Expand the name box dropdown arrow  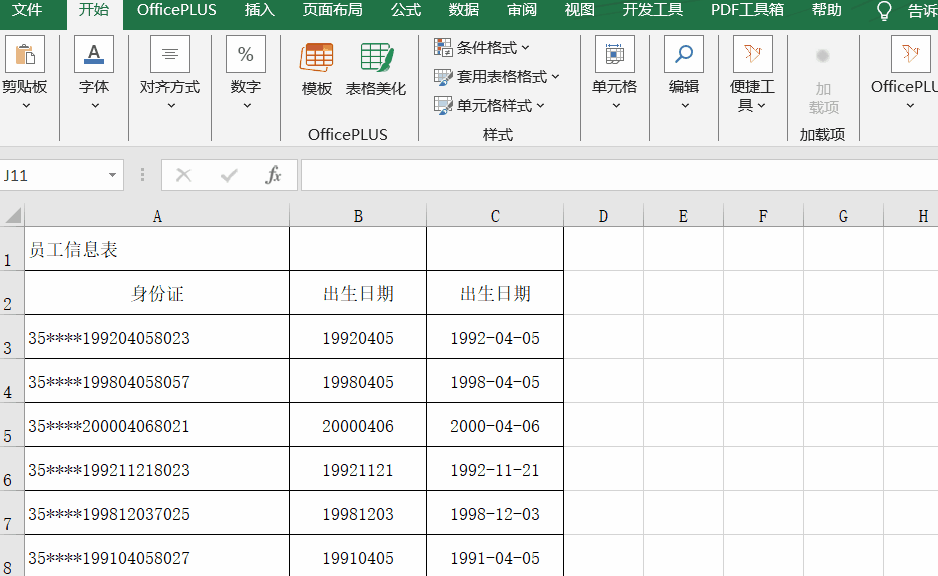point(112,175)
